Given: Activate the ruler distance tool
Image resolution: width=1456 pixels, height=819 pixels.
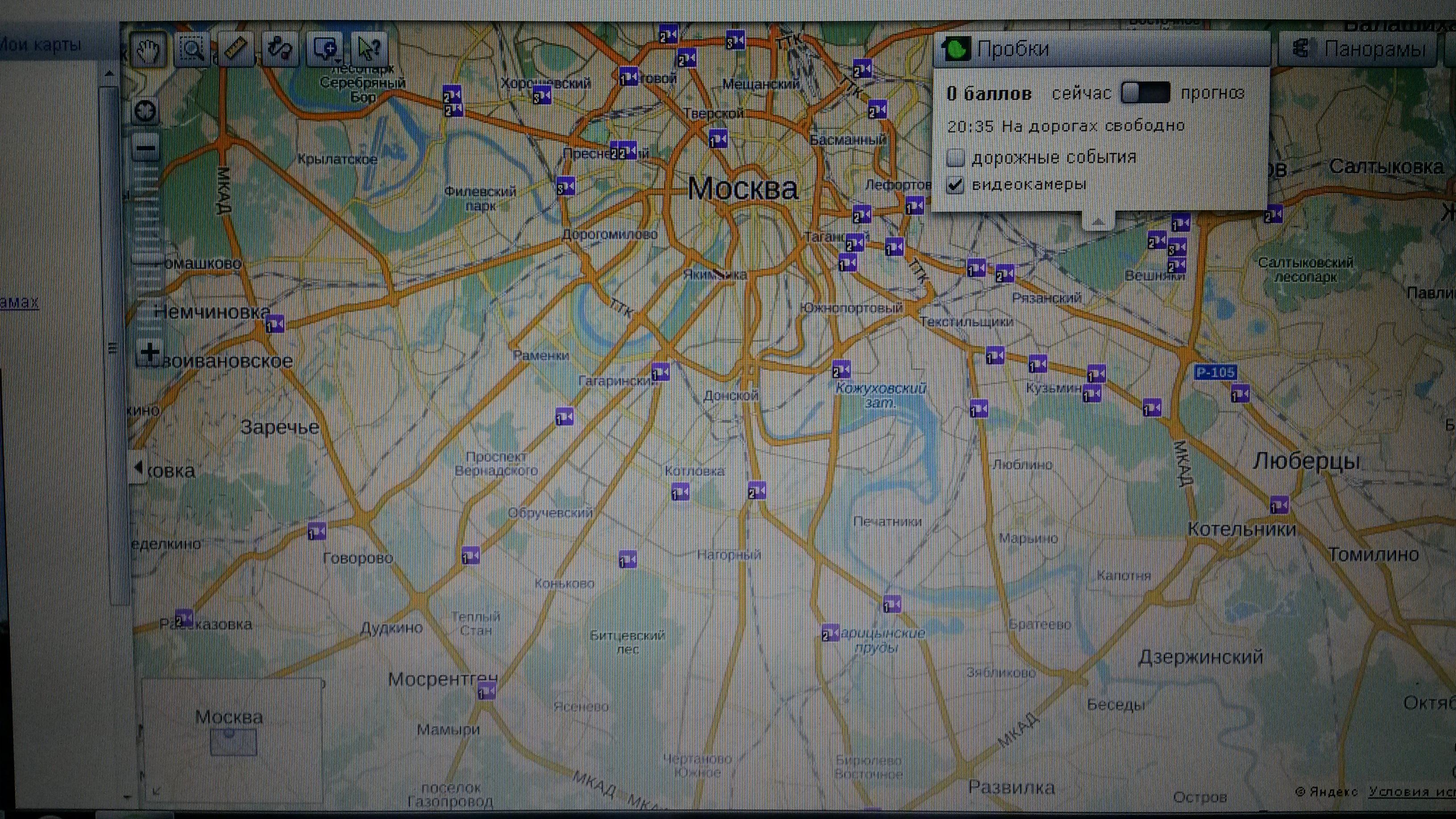Looking at the screenshot, I should coord(236,50).
